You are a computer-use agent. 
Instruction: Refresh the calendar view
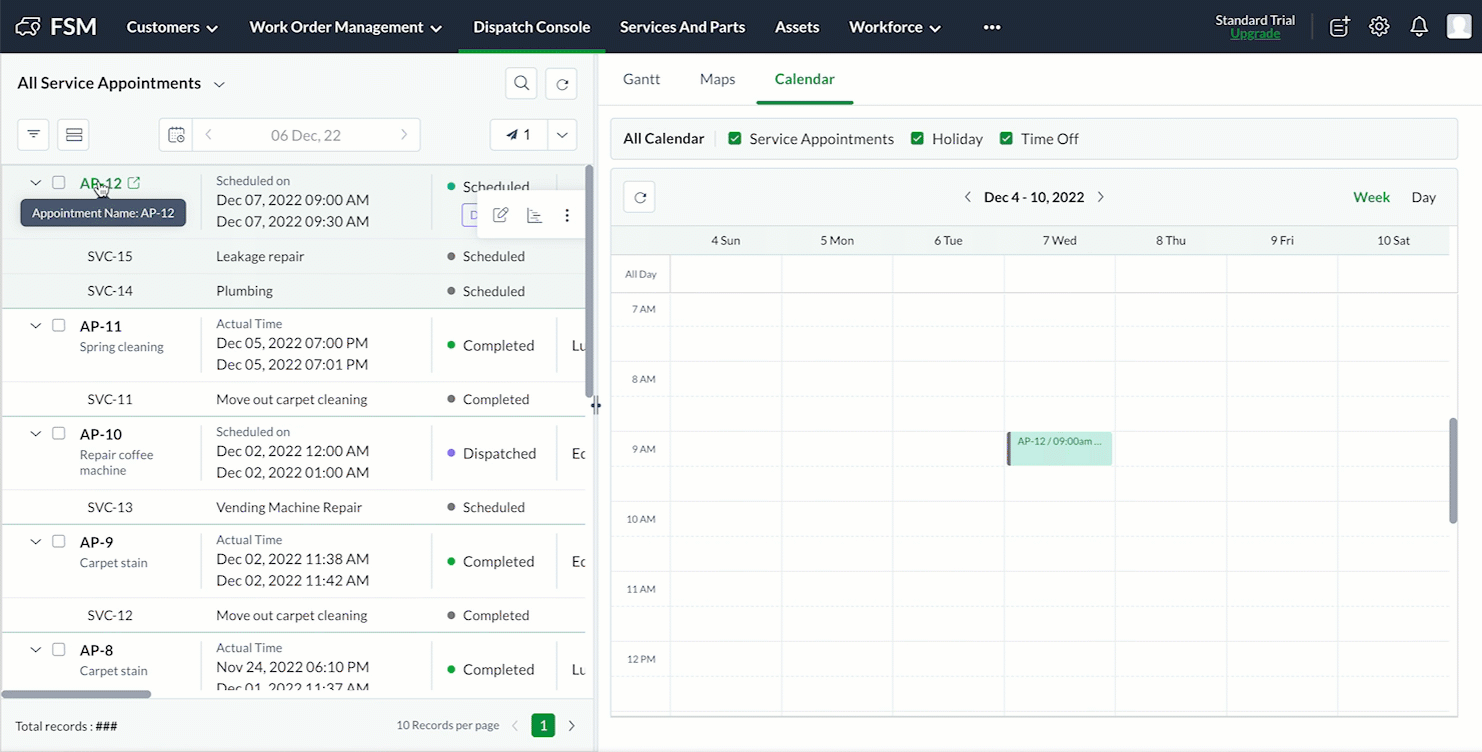(640, 197)
